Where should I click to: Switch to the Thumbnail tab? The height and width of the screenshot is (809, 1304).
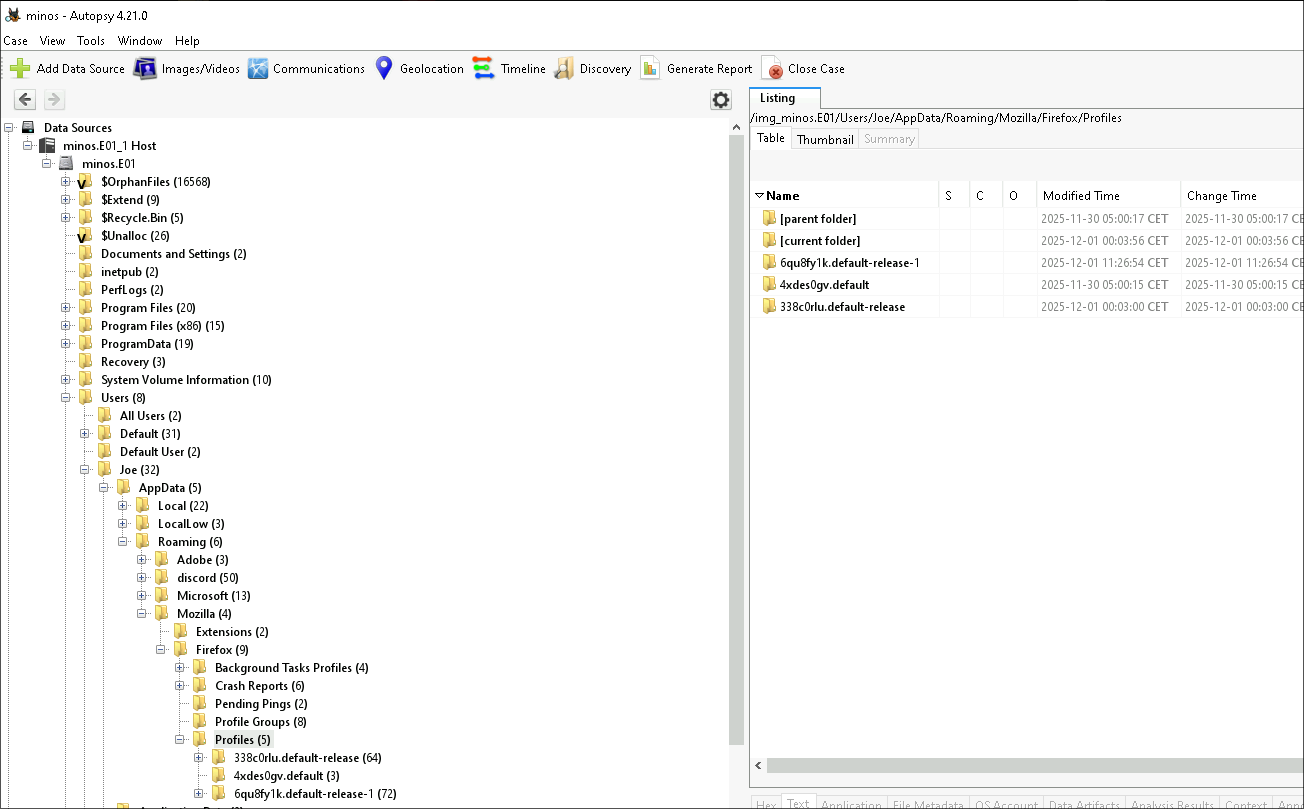[x=825, y=139]
